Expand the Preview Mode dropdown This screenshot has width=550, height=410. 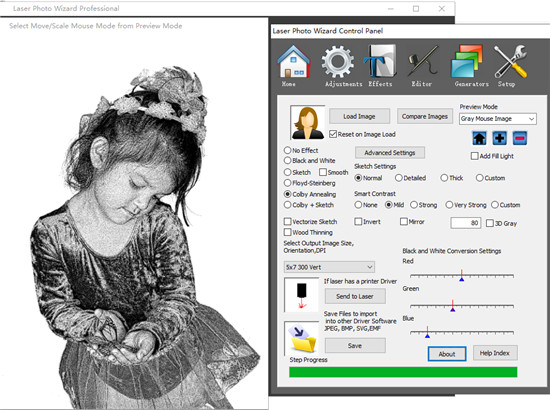[x=498, y=119]
